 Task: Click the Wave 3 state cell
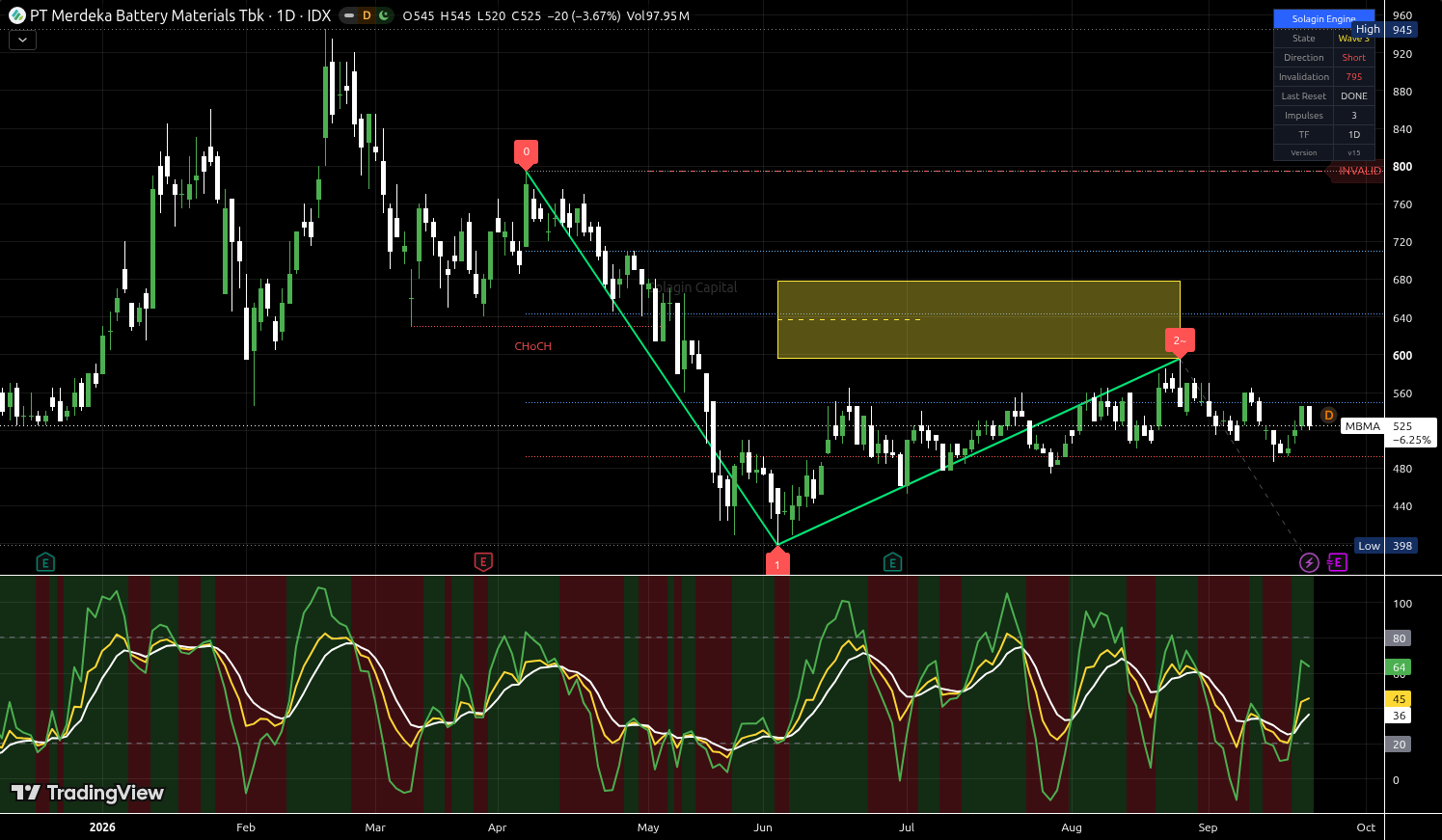tap(1353, 39)
